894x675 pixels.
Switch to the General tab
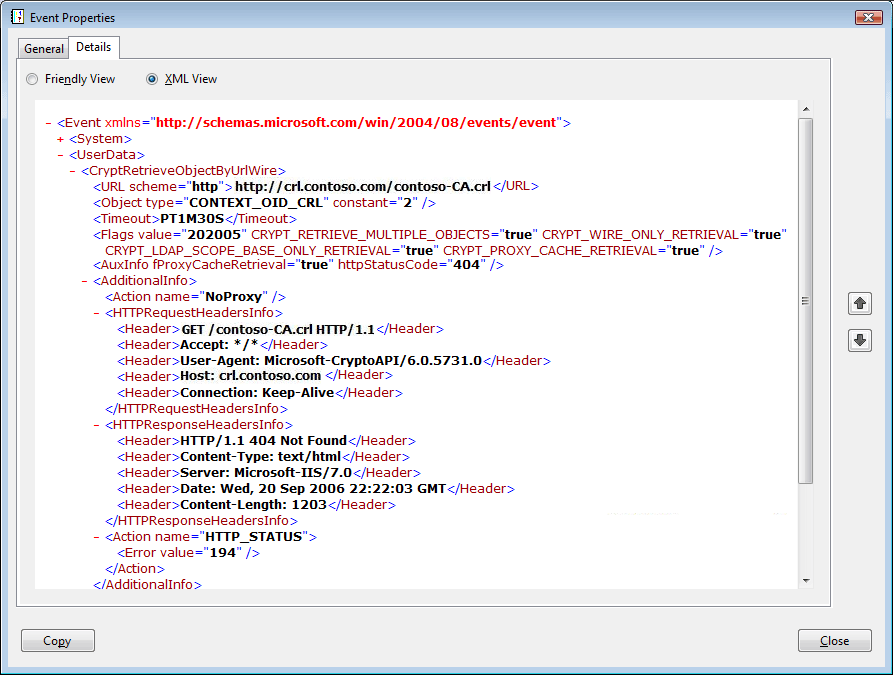coord(44,49)
